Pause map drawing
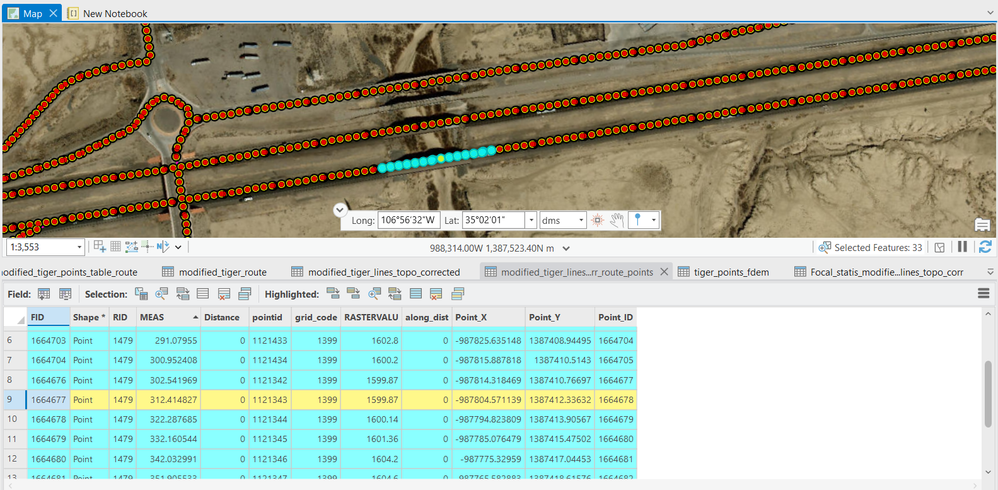This screenshot has width=998, height=490. tap(962, 247)
